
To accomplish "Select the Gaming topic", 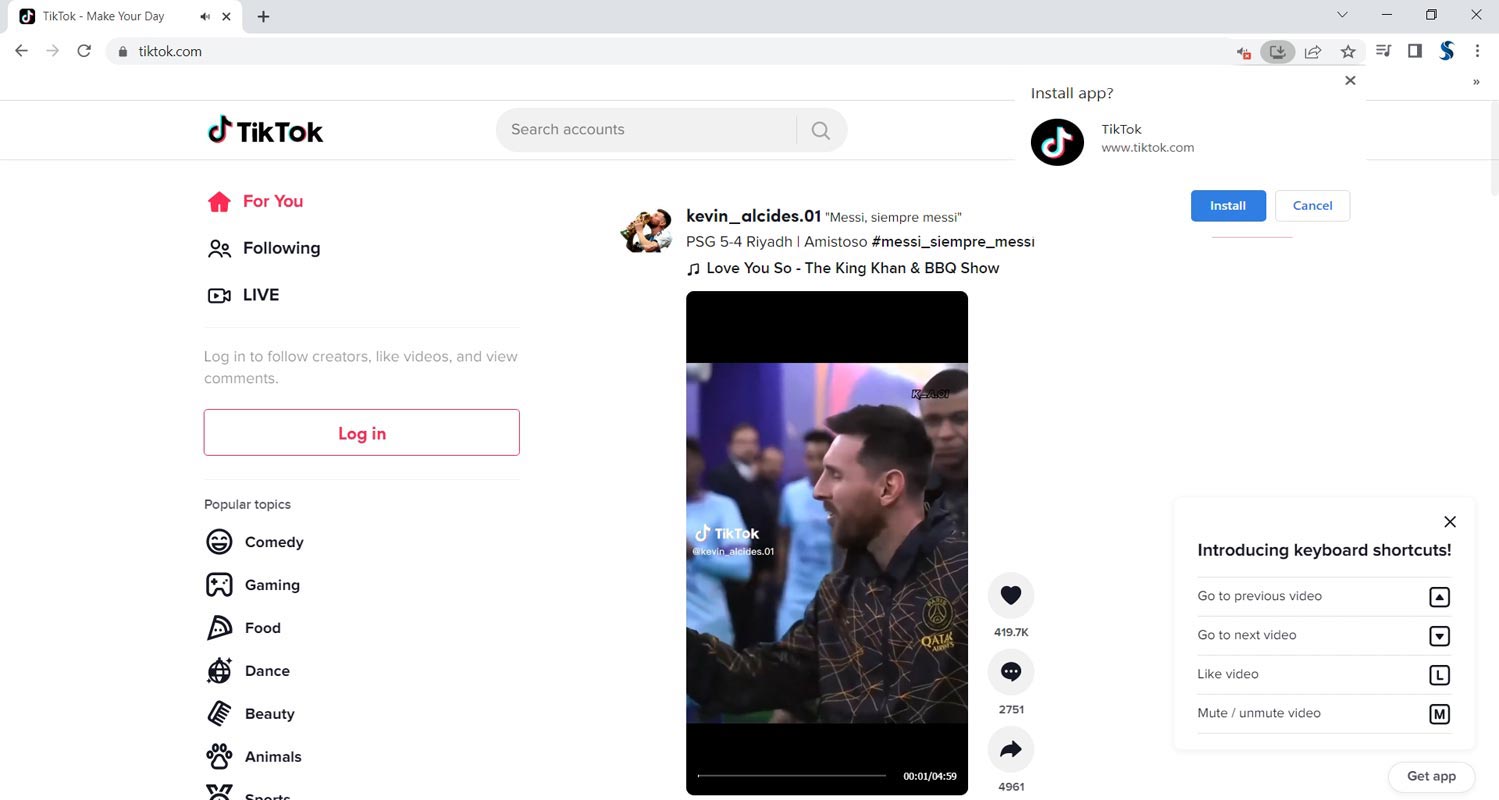I will pos(272,585).
